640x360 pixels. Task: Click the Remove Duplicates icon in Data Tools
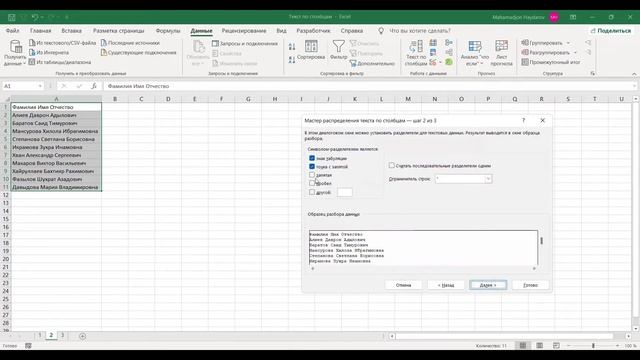click(x=433, y=52)
